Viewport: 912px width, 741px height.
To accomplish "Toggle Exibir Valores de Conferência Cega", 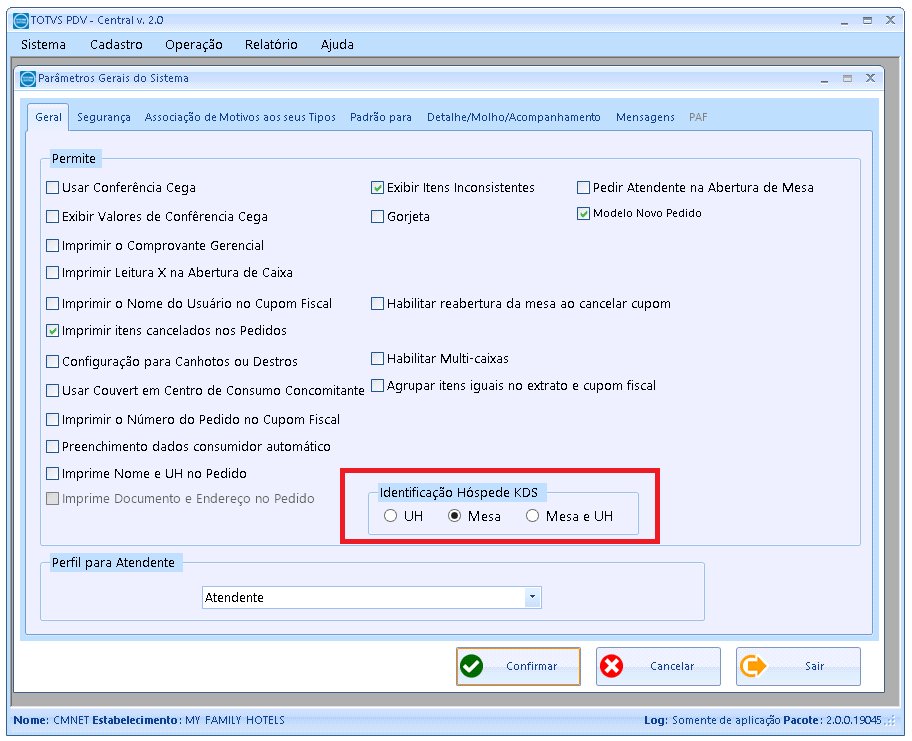I will [52, 216].
